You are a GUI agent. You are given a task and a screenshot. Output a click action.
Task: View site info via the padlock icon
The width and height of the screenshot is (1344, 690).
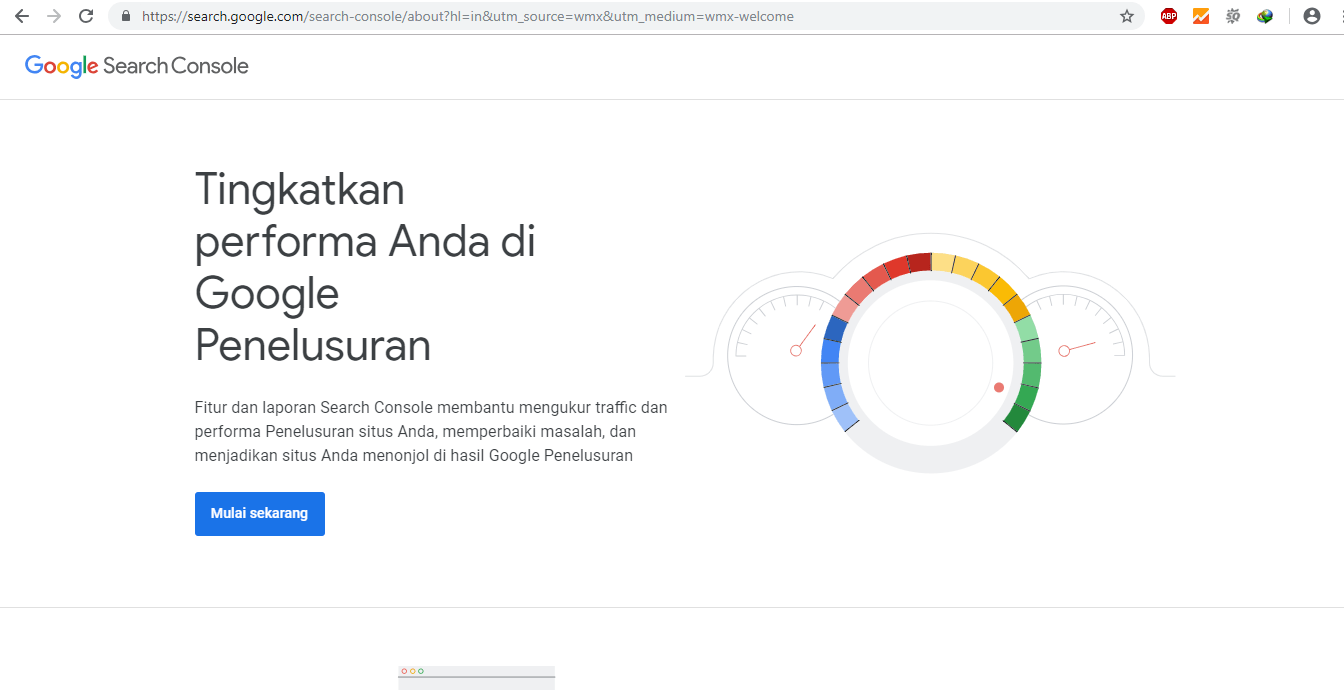(x=126, y=16)
